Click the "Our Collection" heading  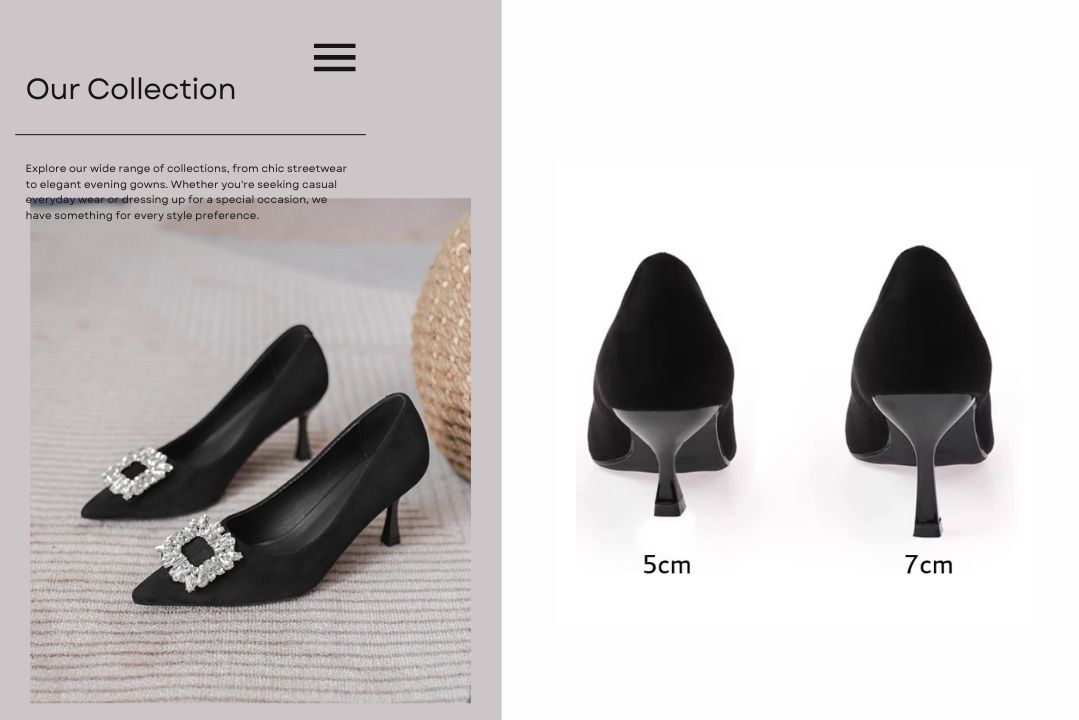click(131, 89)
